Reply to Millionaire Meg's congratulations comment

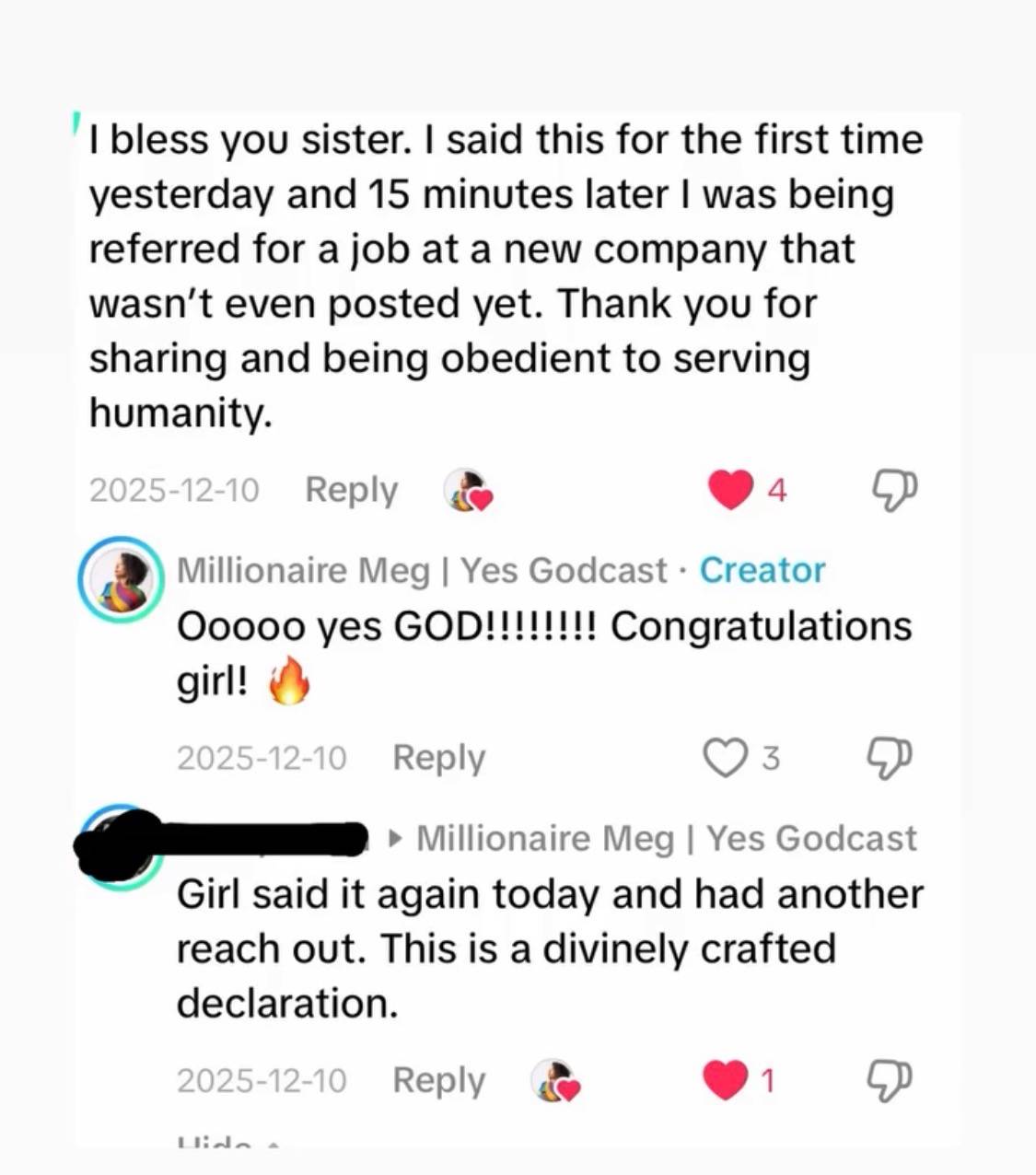pos(438,758)
